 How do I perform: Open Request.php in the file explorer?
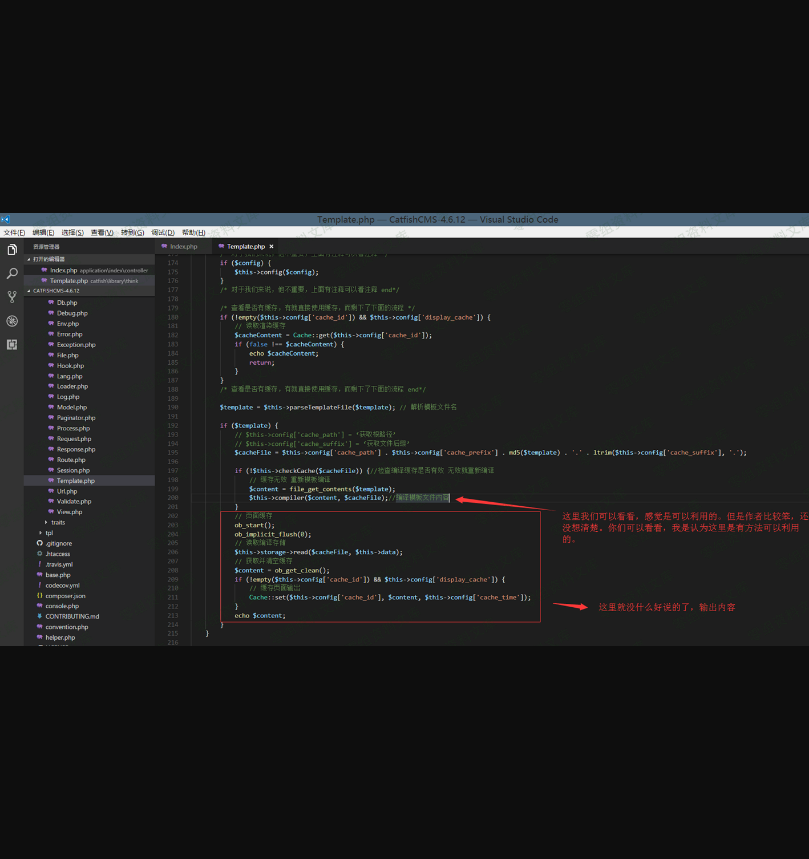[73, 439]
